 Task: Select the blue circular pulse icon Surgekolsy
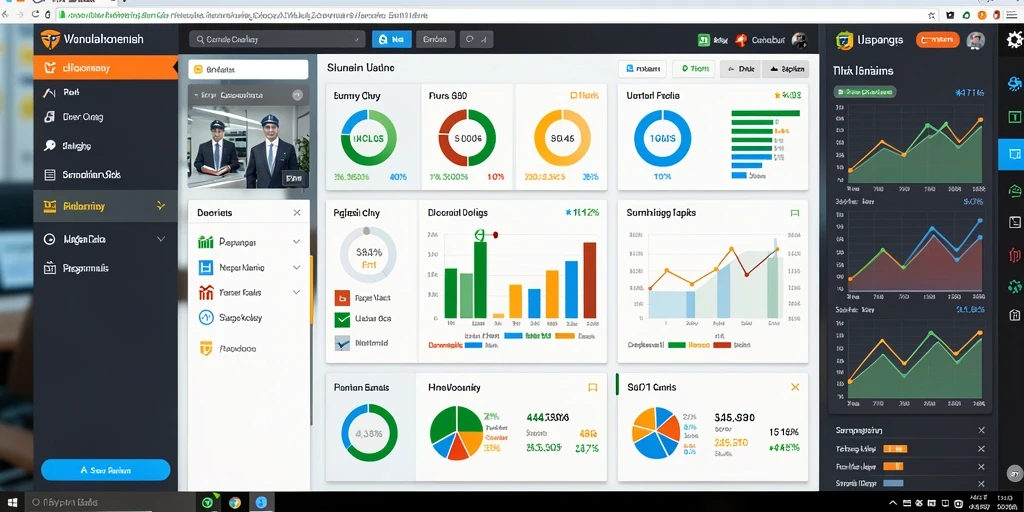[205, 318]
